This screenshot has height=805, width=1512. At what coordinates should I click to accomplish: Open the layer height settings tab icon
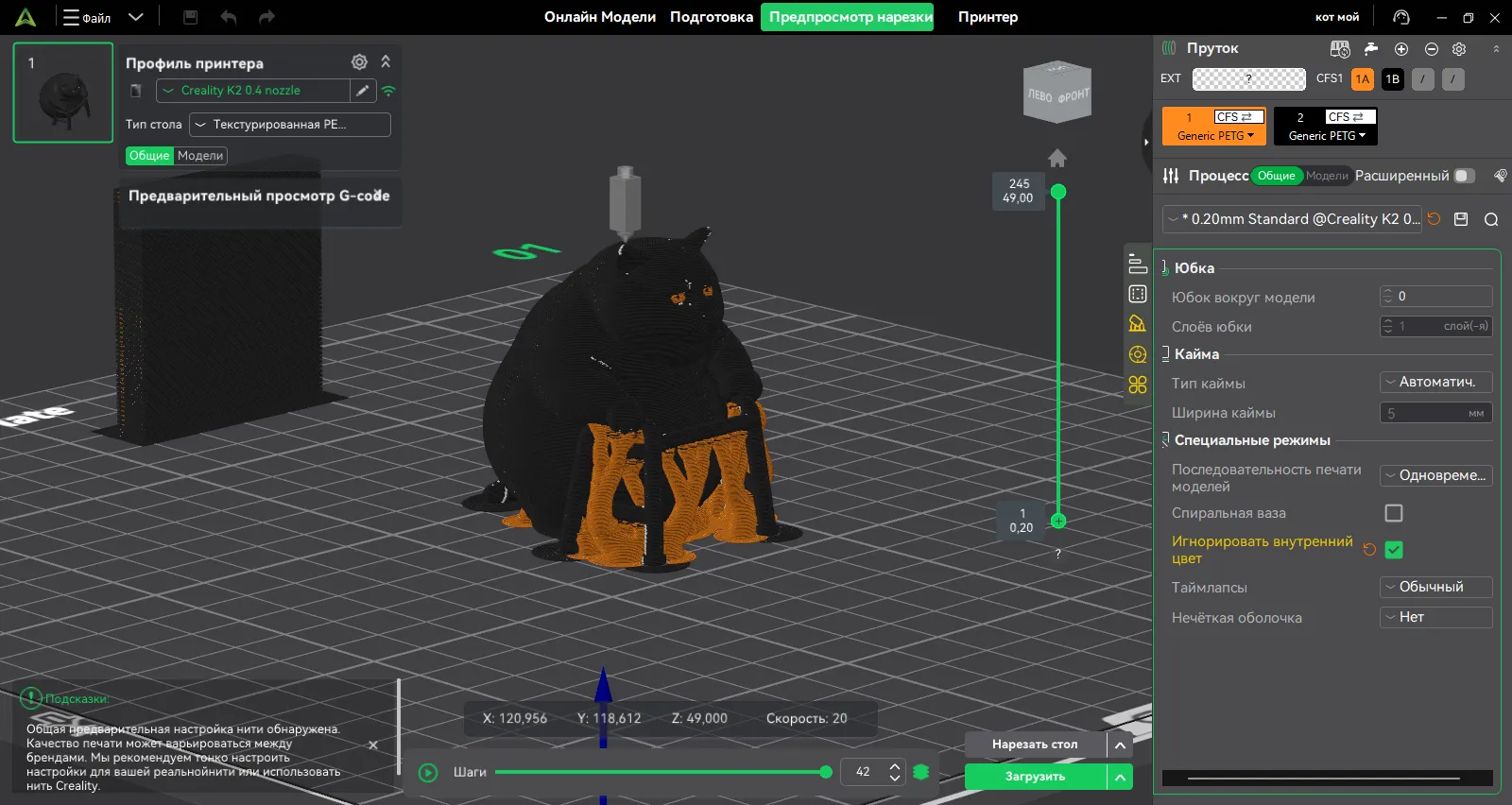click(x=1138, y=265)
